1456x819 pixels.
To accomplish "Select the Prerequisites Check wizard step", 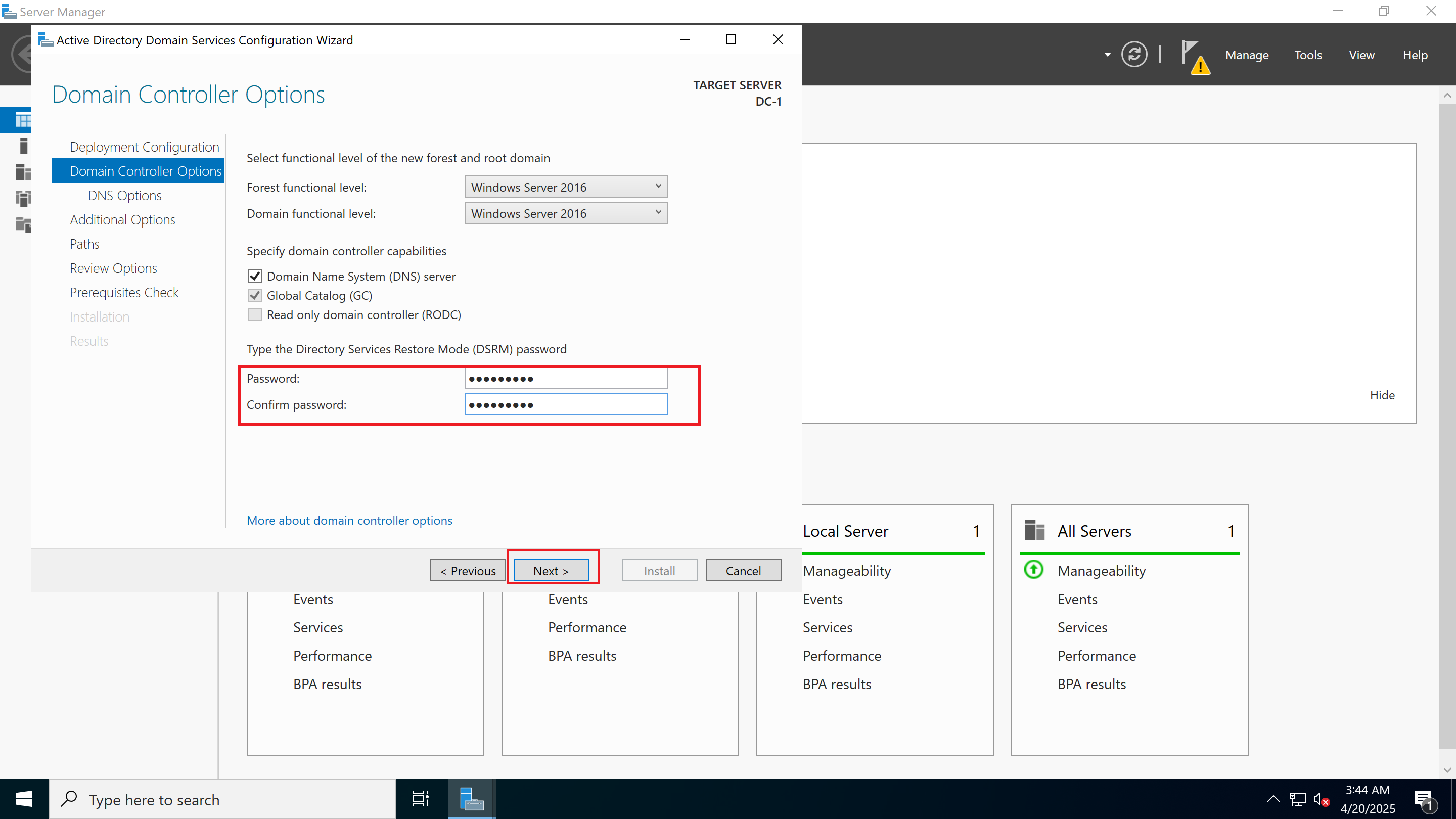I will point(124,292).
